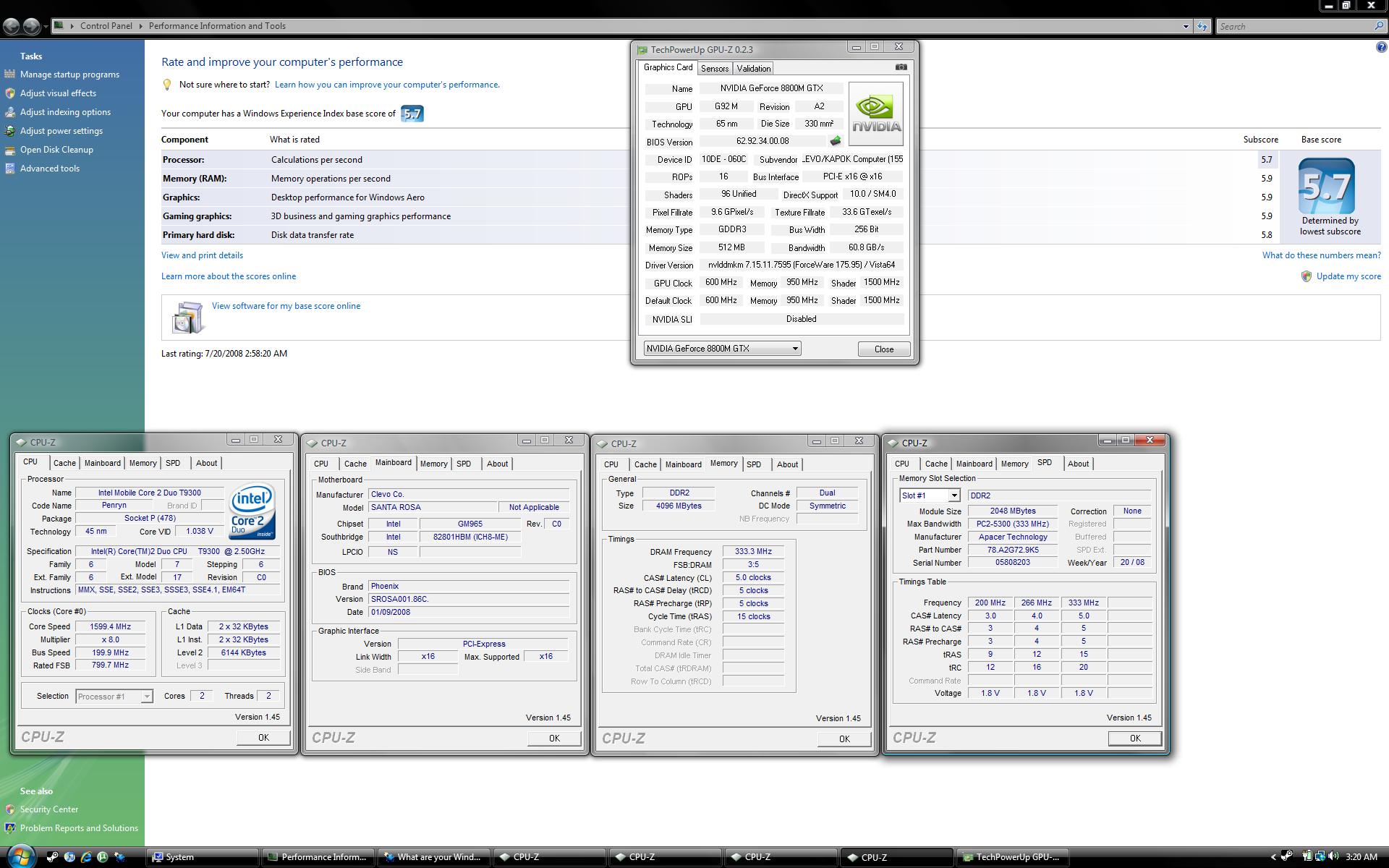This screenshot has height=868, width=1389.
Task: Click 'Intel Mobile Core 2 Duo T9300' name value
Action: tap(150, 493)
